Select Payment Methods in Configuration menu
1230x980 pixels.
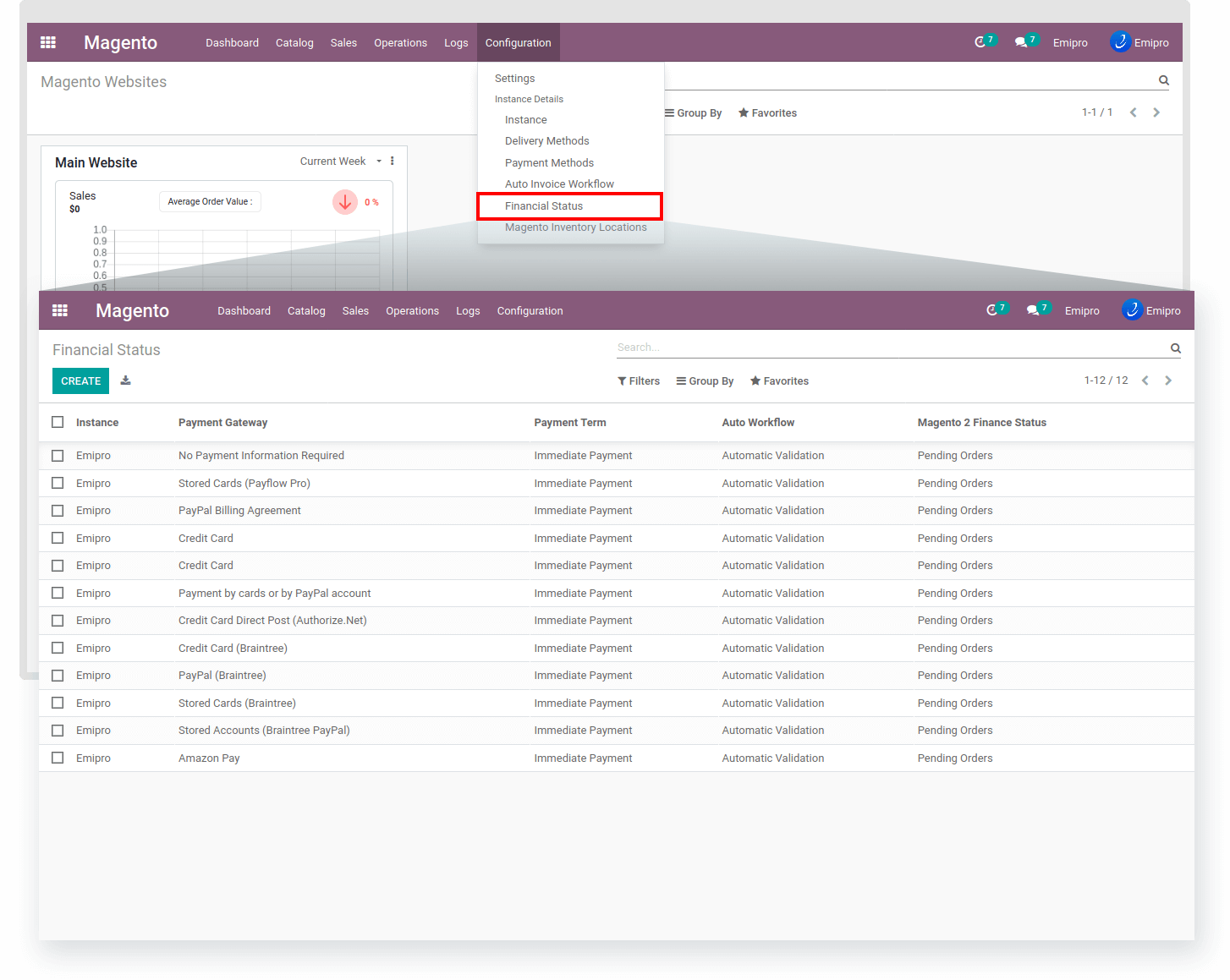(x=549, y=163)
